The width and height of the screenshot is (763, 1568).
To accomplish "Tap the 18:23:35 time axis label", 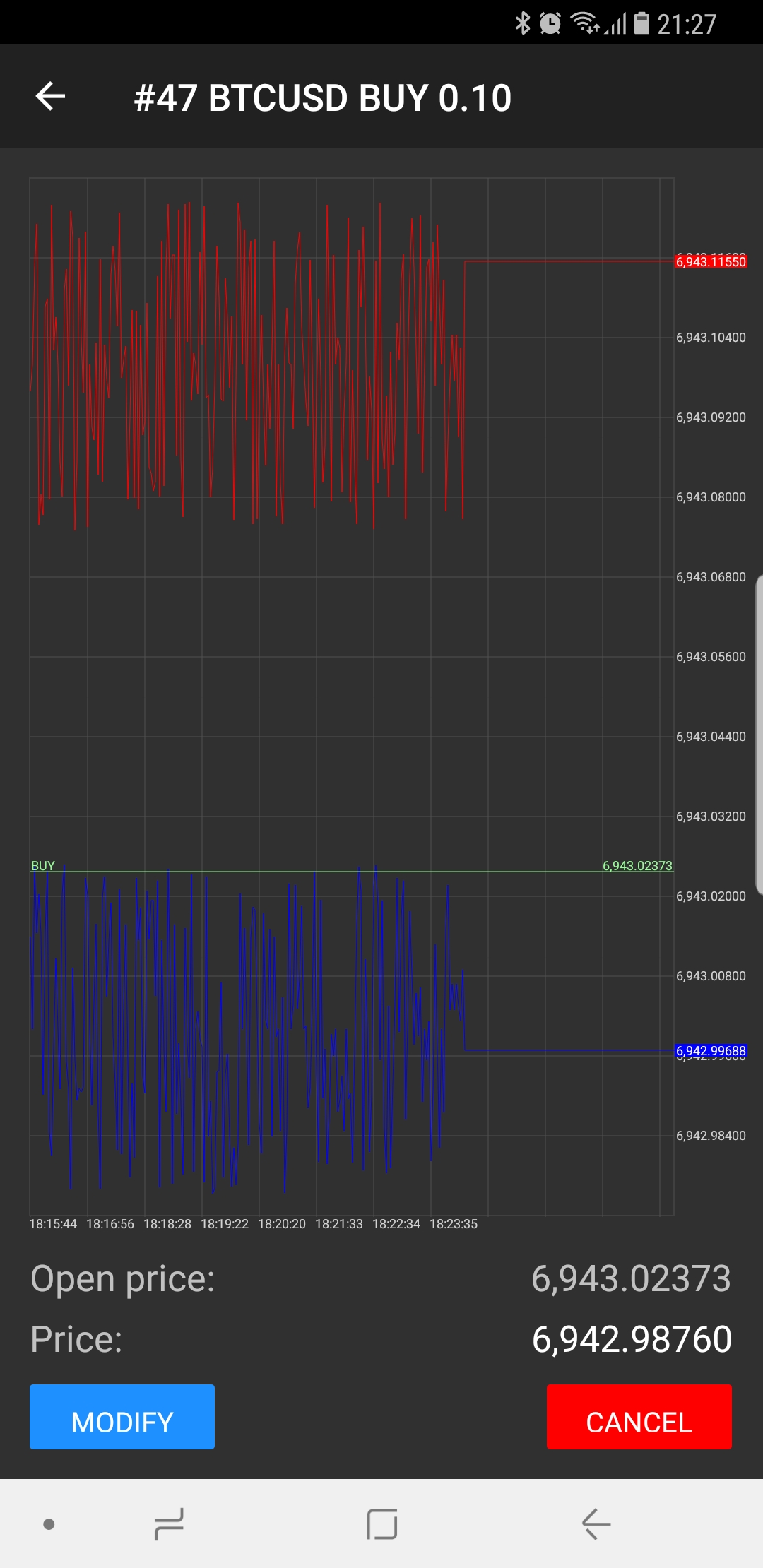I will coord(454,1224).
